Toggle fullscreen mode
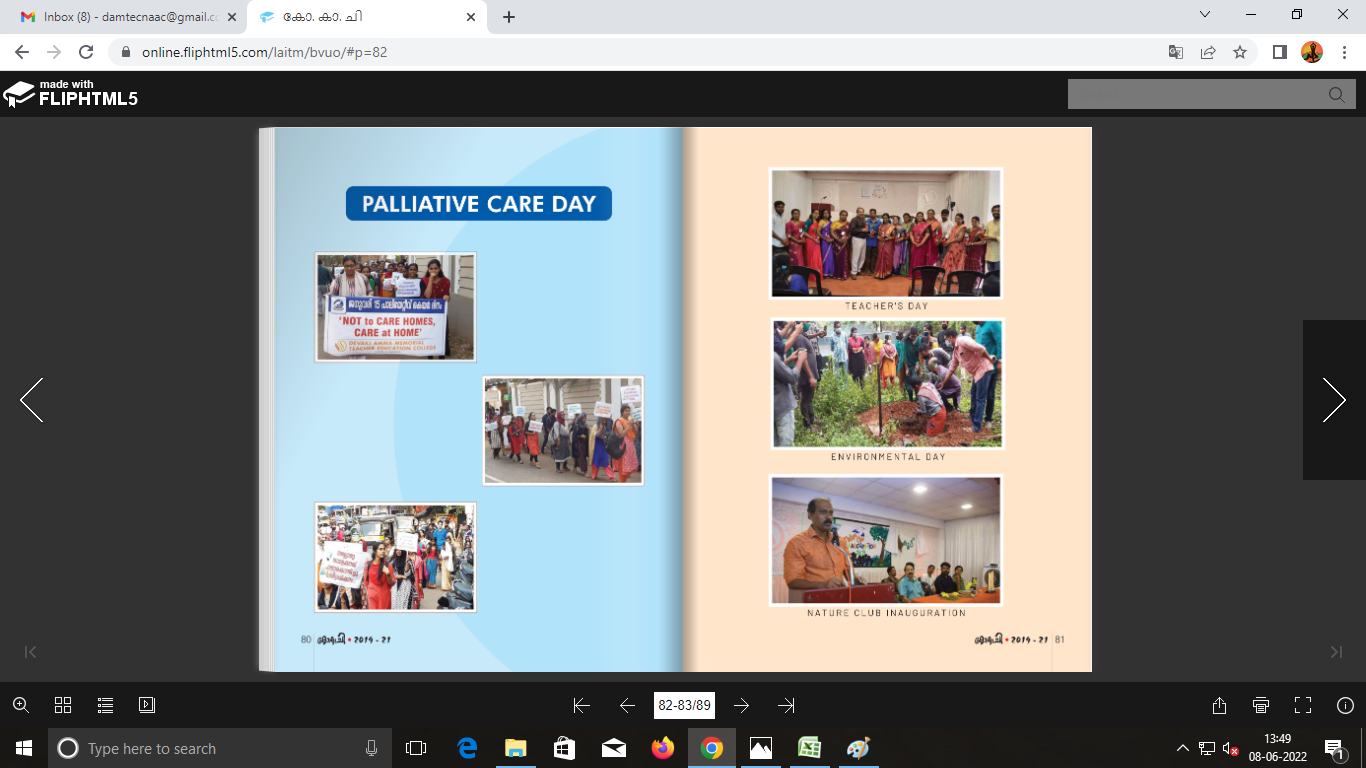 1303,705
